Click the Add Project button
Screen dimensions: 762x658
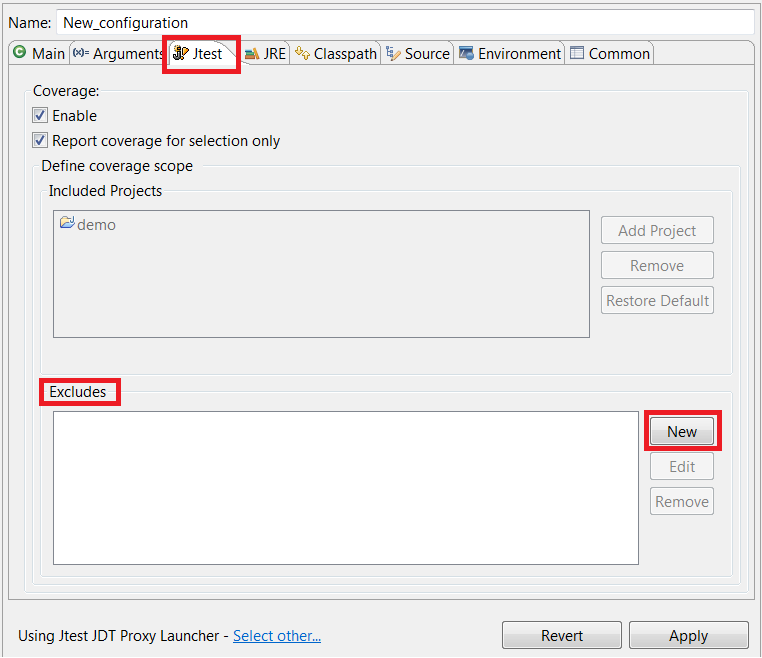pos(657,230)
